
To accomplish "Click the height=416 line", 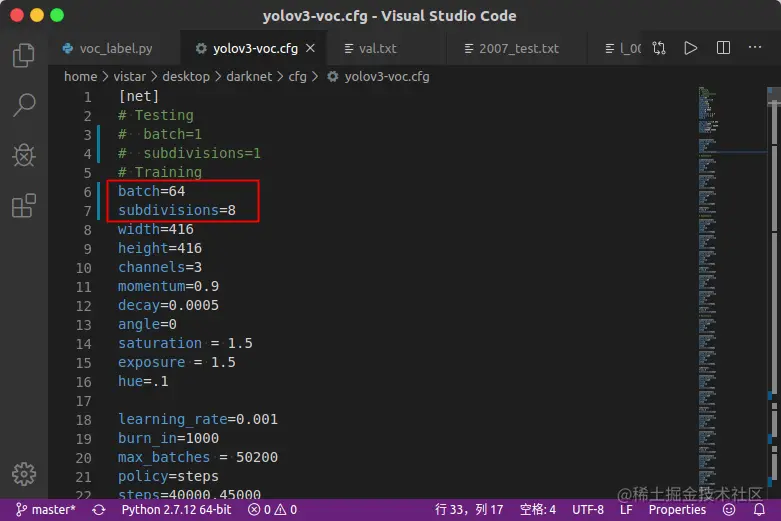I will (160, 248).
